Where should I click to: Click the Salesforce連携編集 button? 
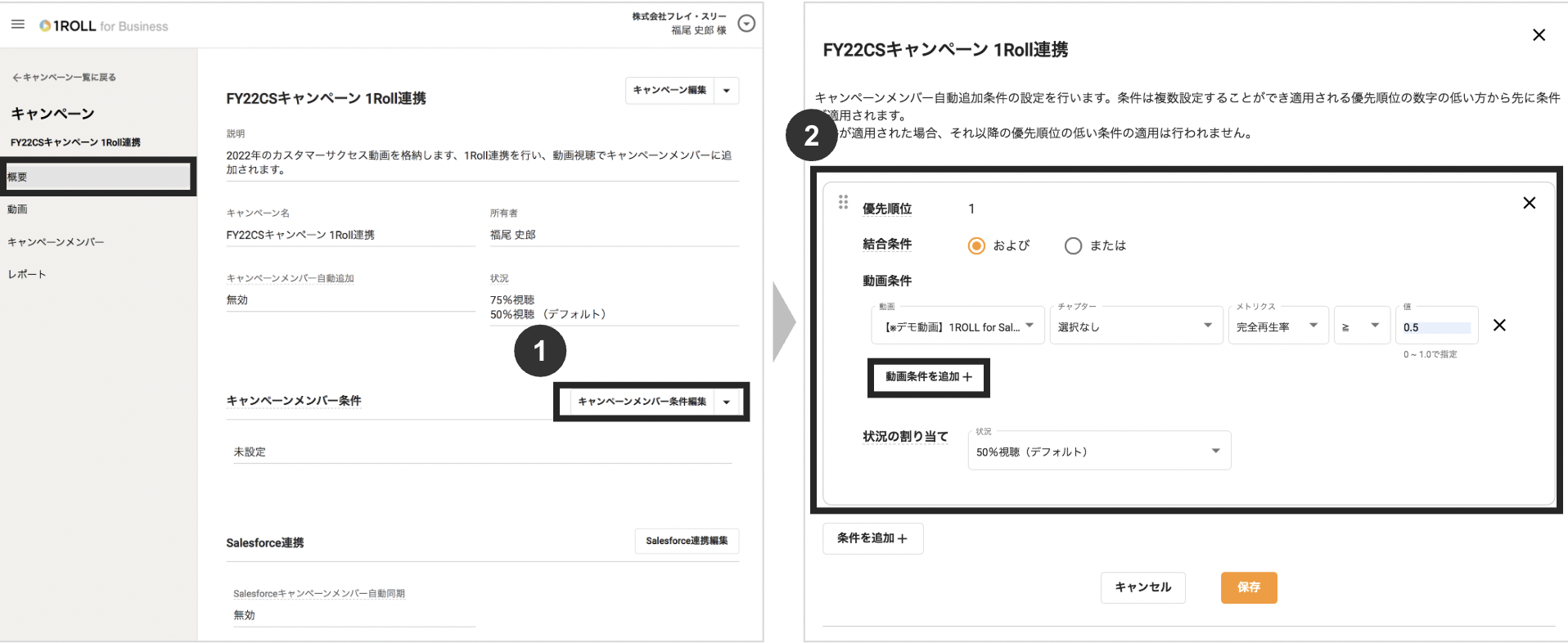click(687, 541)
